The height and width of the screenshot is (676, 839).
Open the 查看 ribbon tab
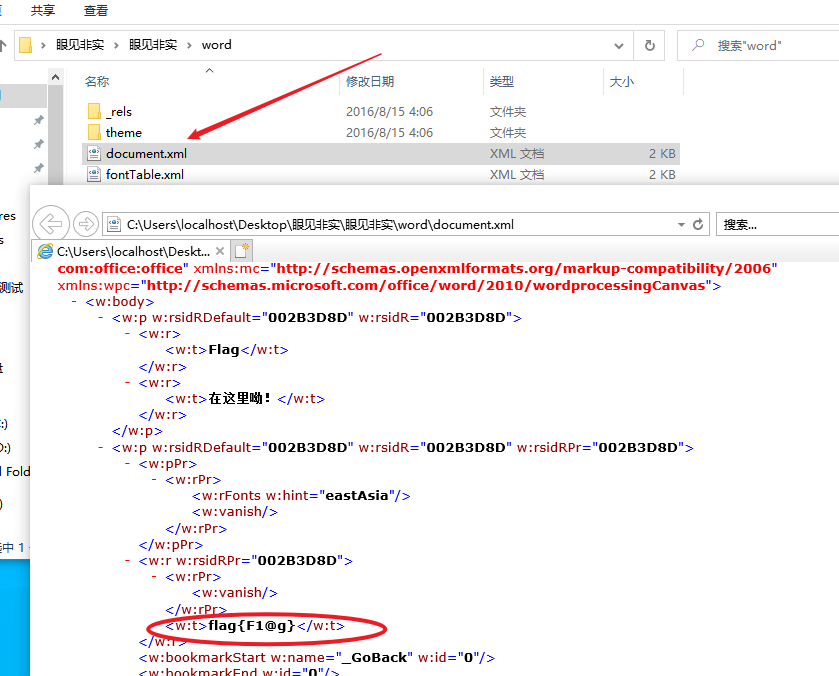click(x=96, y=10)
